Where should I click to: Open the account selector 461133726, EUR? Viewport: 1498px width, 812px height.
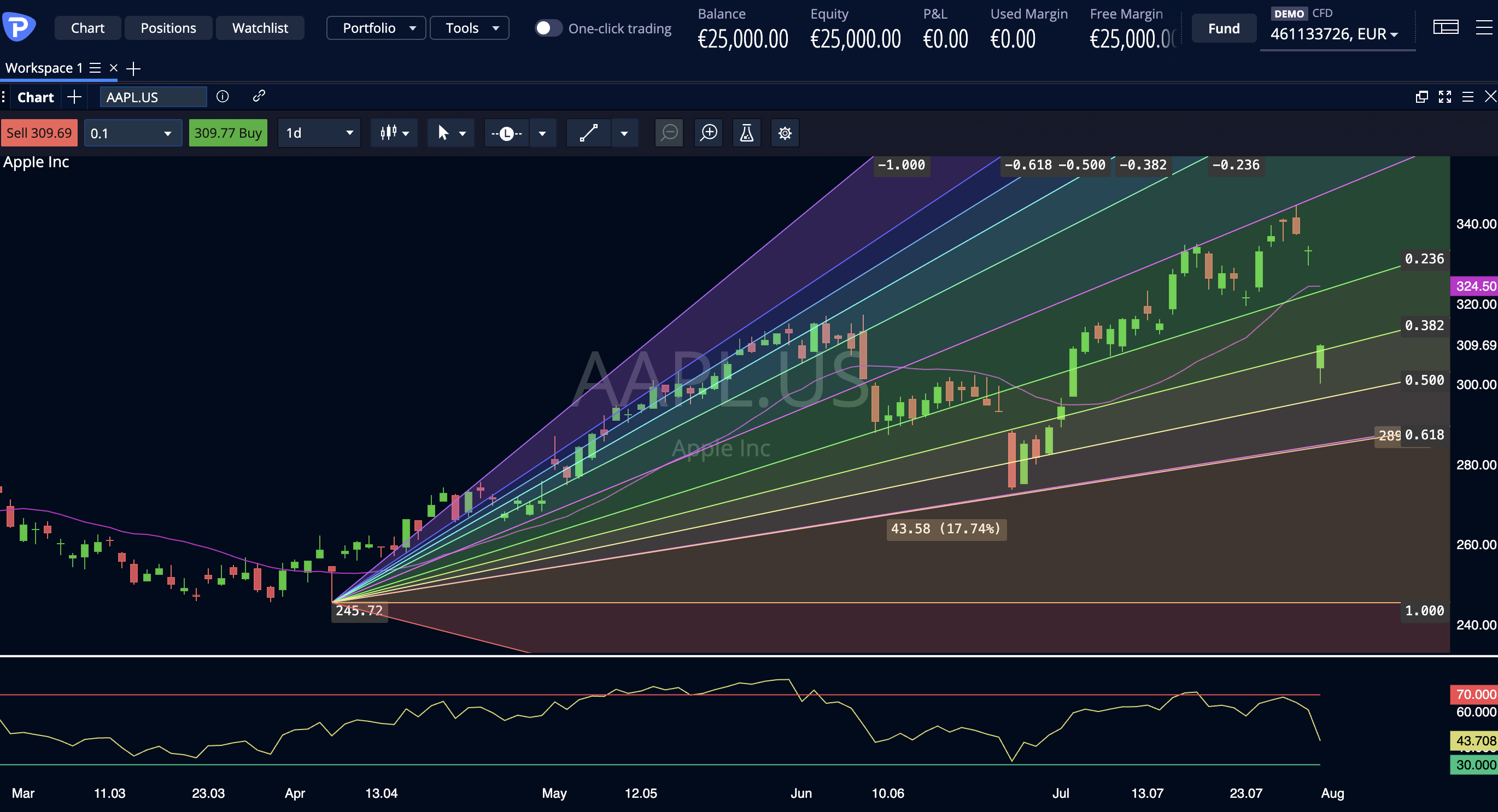(1334, 34)
